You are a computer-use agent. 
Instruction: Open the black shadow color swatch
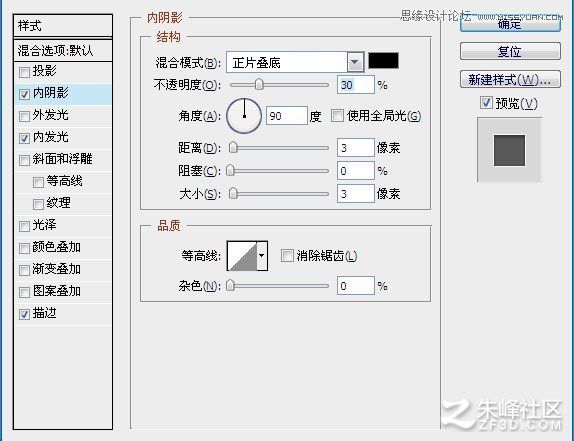click(x=383, y=61)
